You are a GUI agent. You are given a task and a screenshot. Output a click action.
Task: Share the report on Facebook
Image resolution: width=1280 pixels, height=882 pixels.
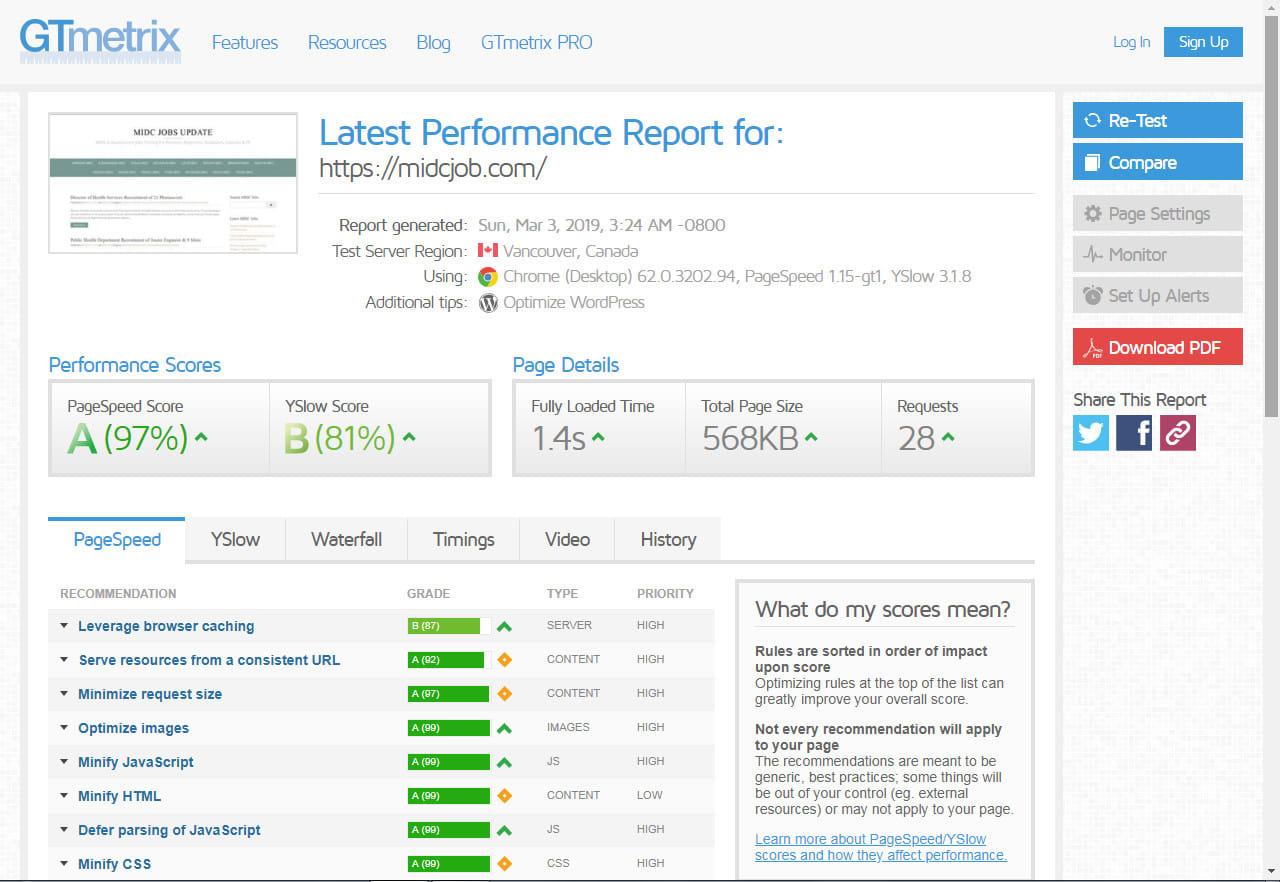1133,432
